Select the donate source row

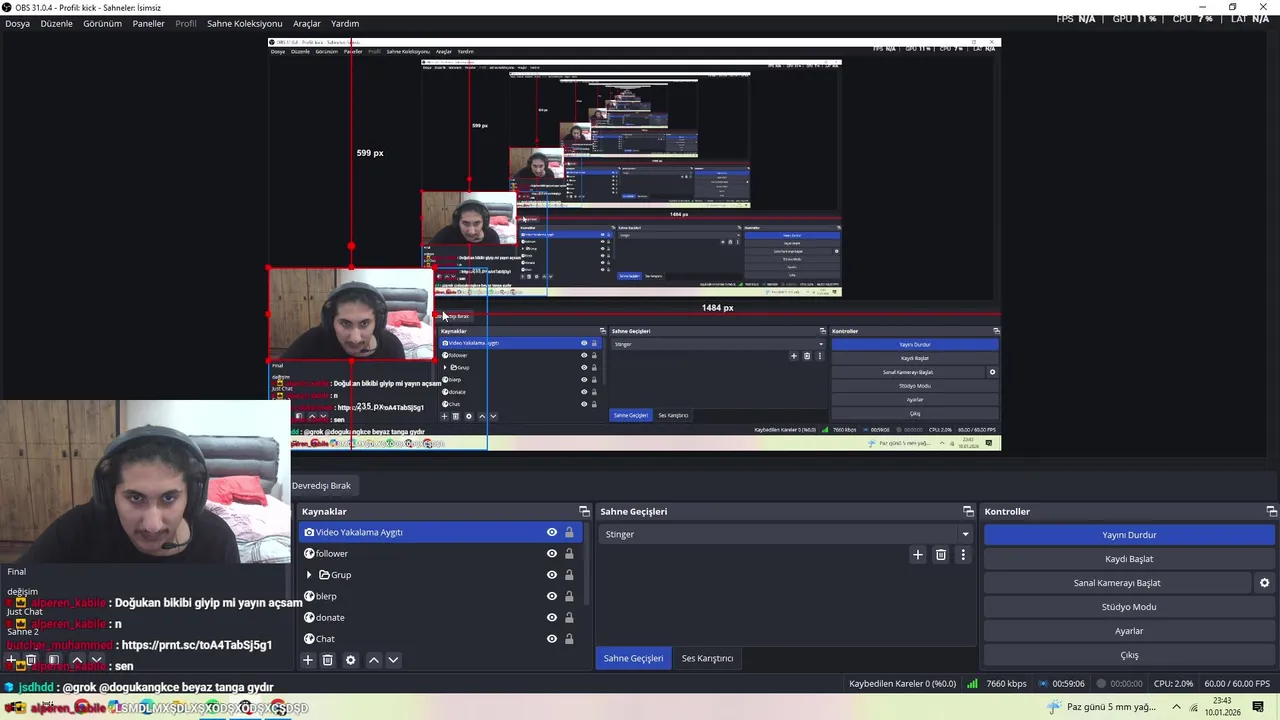(x=440, y=617)
